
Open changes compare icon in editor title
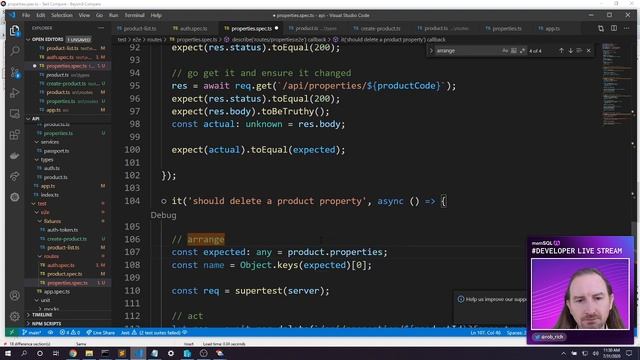click(x=601, y=29)
